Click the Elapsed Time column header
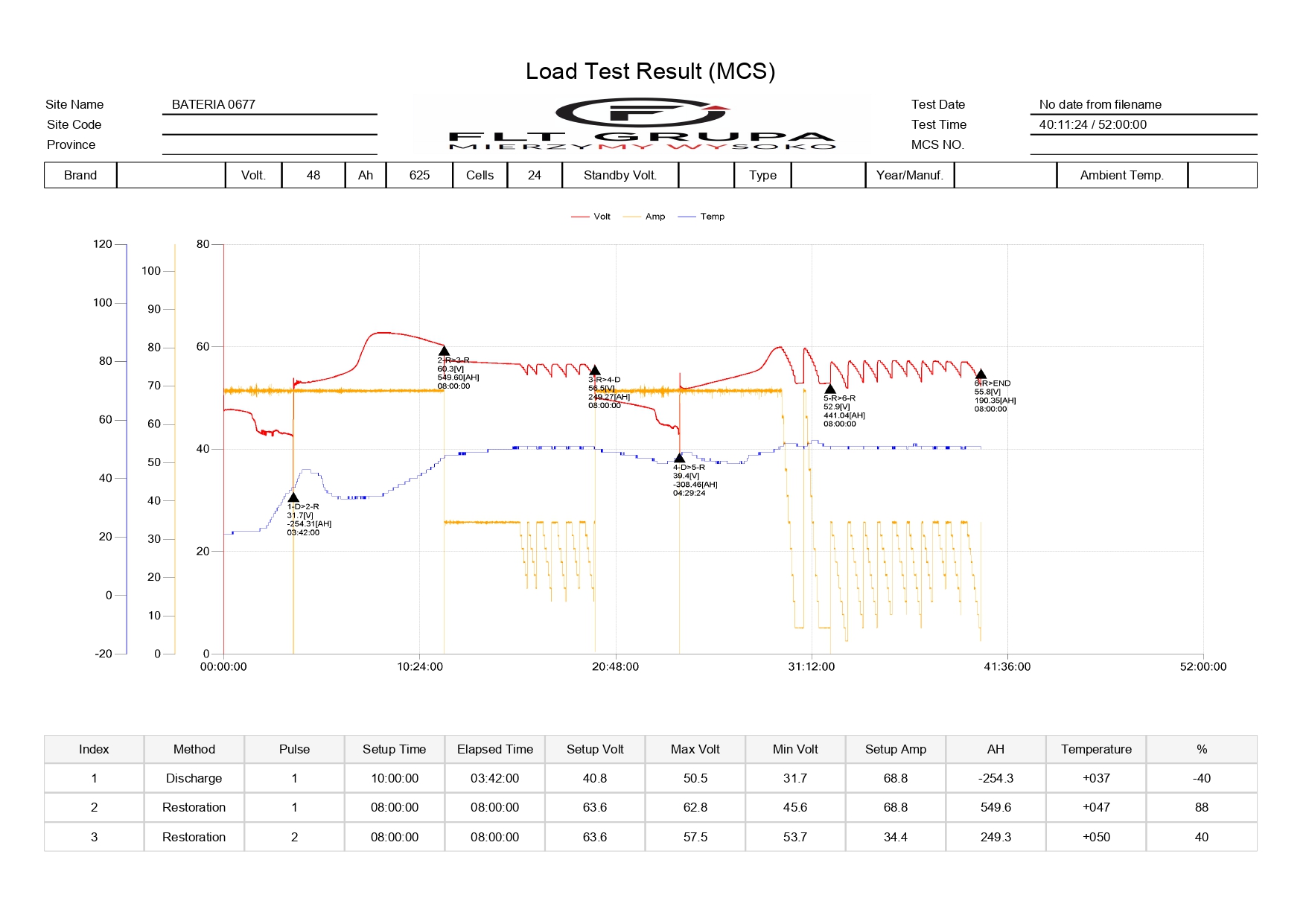Viewport: 1306px width, 924px height. point(495,750)
